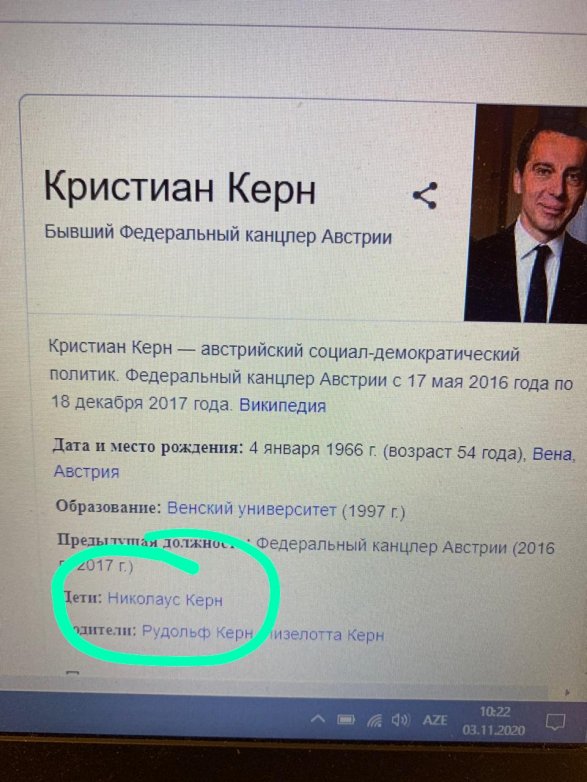Click the date 03.11.2020 in taskbar
This screenshot has width=587, height=782.
[494, 730]
